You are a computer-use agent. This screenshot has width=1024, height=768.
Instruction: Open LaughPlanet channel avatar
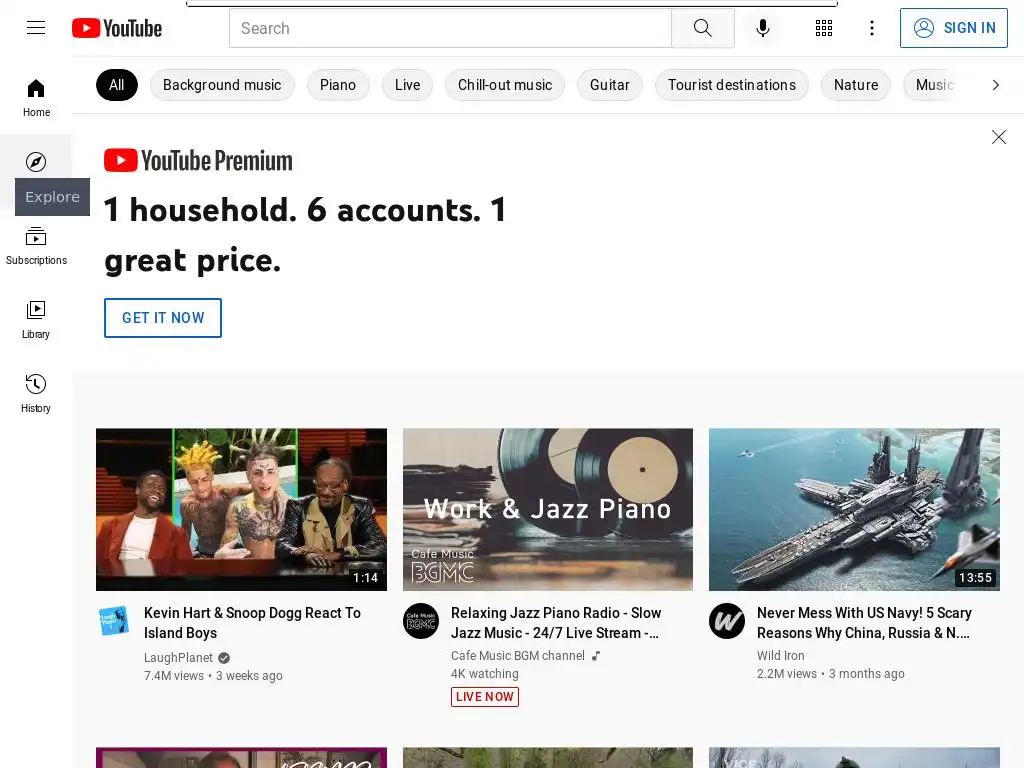(x=114, y=621)
